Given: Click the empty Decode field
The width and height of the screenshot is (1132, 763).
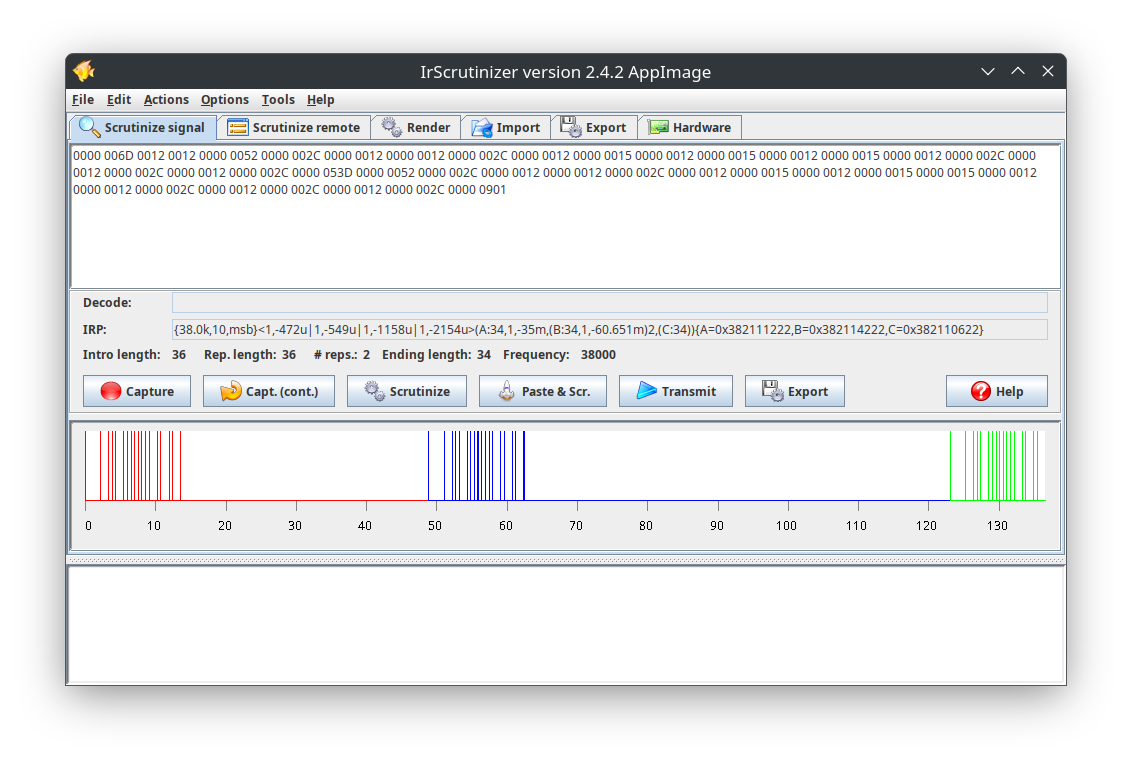Looking at the screenshot, I should [x=609, y=302].
